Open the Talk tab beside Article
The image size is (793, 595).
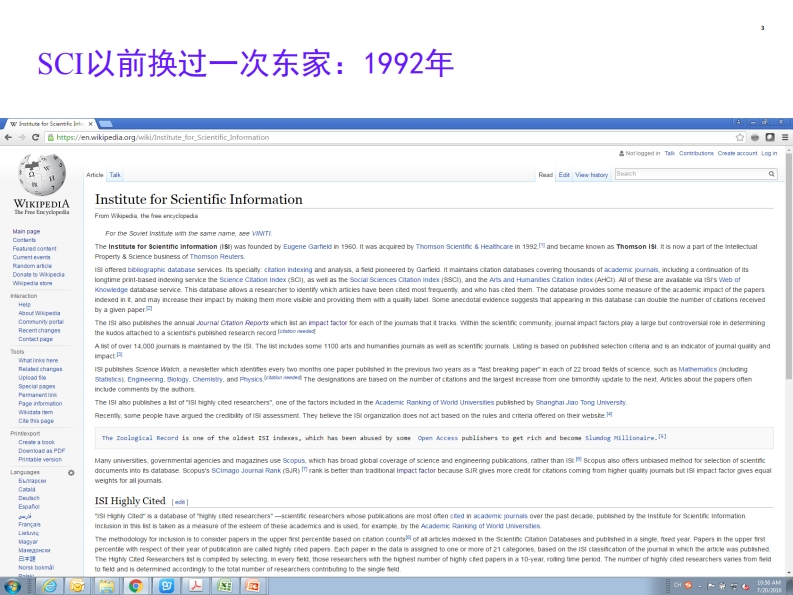pos(115,175)
